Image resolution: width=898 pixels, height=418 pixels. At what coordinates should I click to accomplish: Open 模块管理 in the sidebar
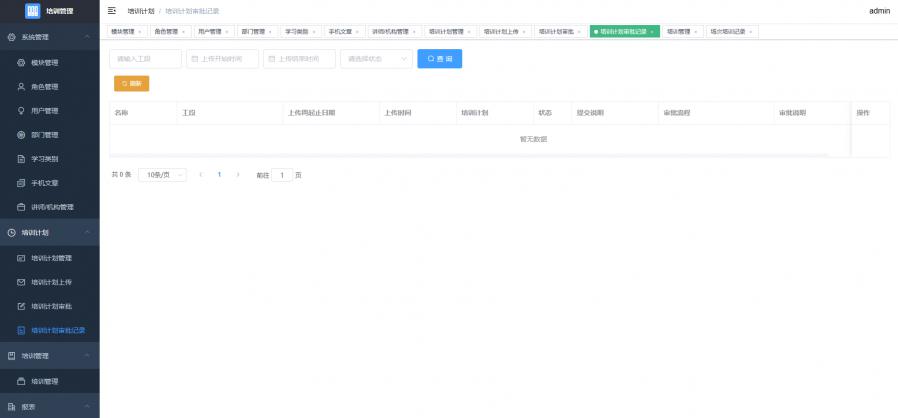pyautogui.click(x=45, y=62)
